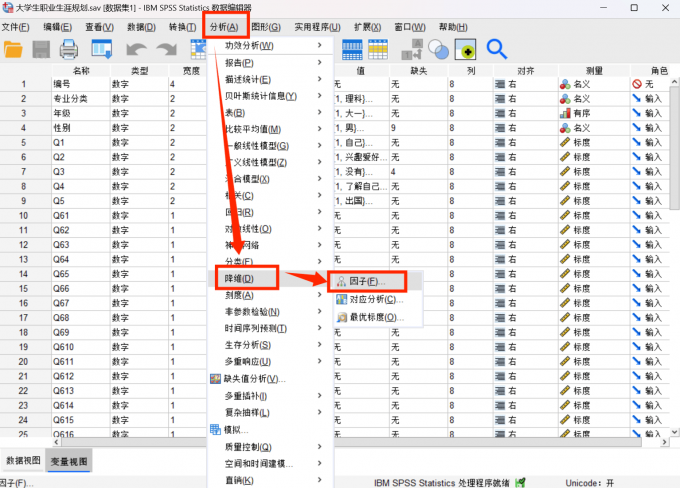Open the data file folder icon
680x488 pixels.
[13, 49]
